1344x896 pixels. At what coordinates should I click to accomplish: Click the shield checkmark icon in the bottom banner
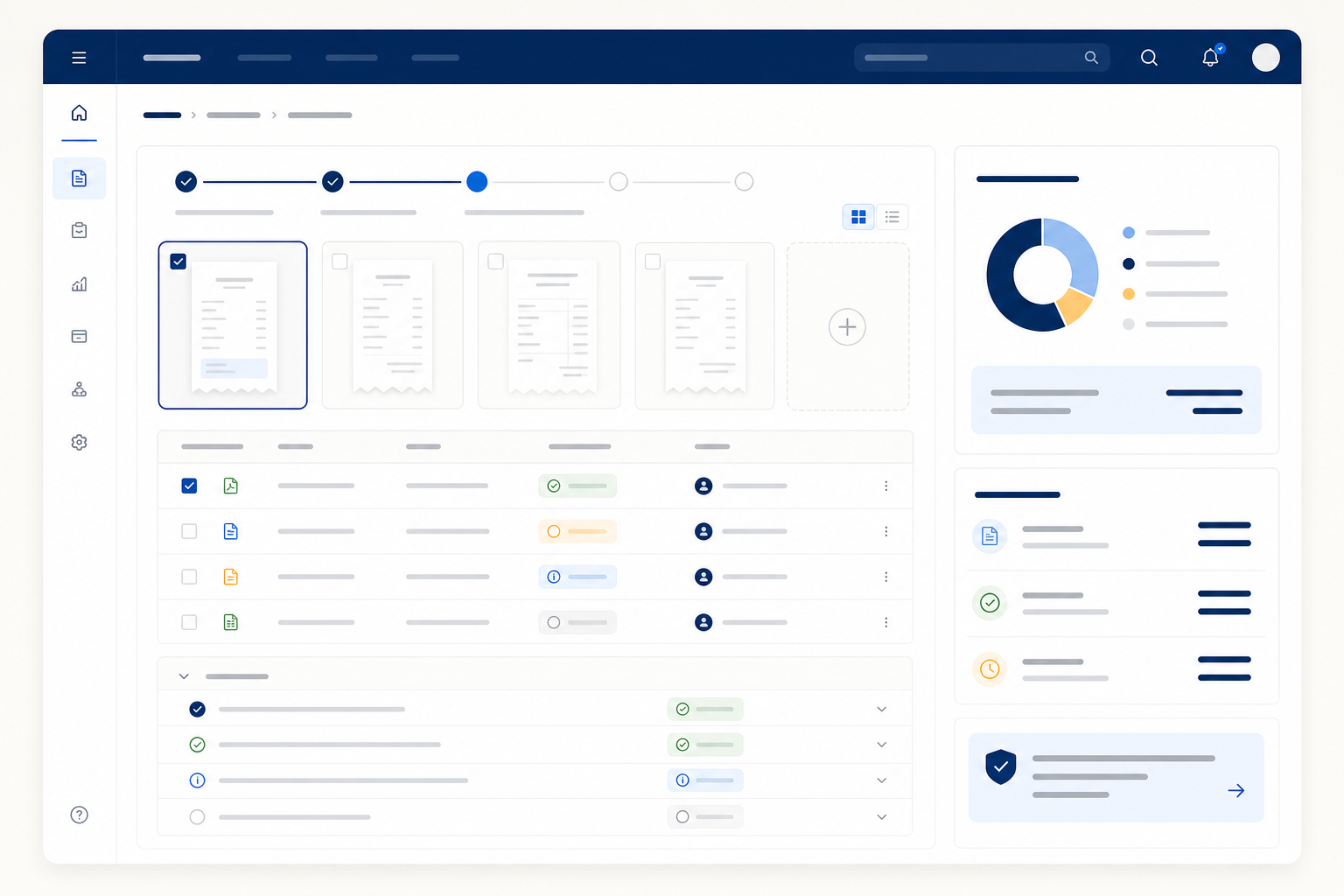tap(1001, 766)
